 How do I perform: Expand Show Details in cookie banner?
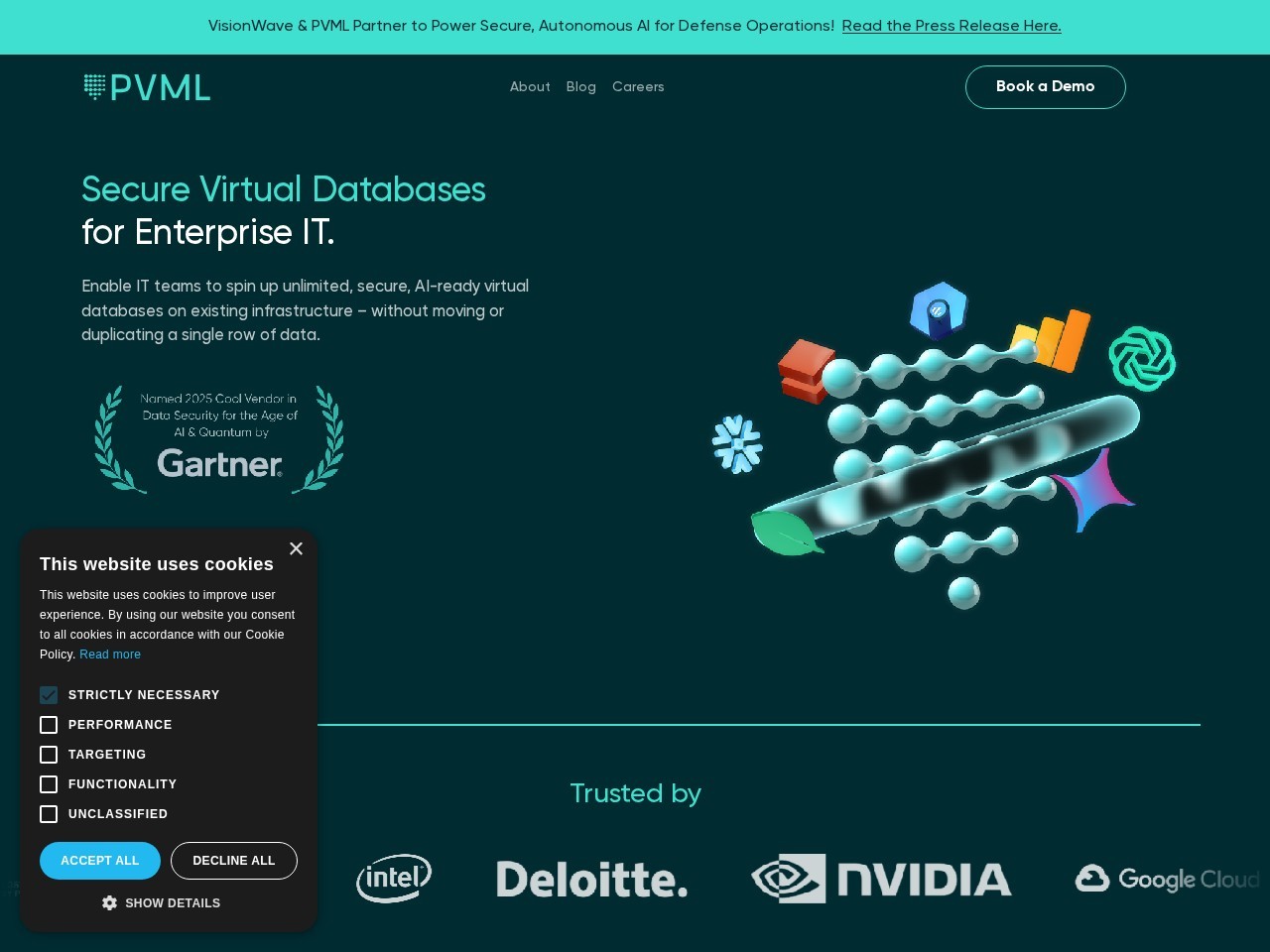point(162,903)
